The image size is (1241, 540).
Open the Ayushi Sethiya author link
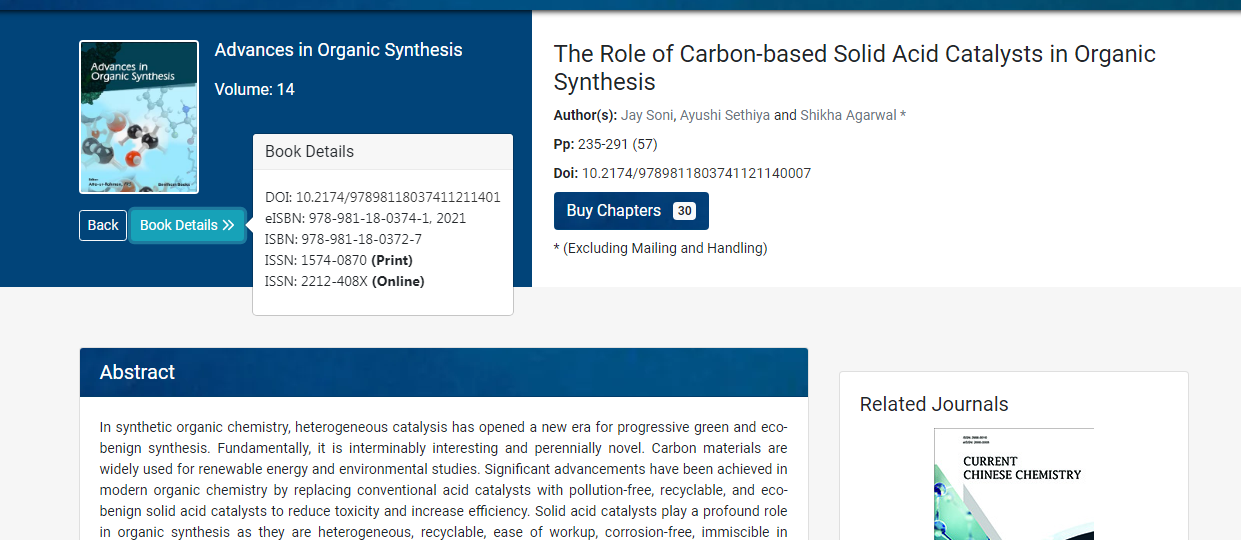tap(725, 115)
